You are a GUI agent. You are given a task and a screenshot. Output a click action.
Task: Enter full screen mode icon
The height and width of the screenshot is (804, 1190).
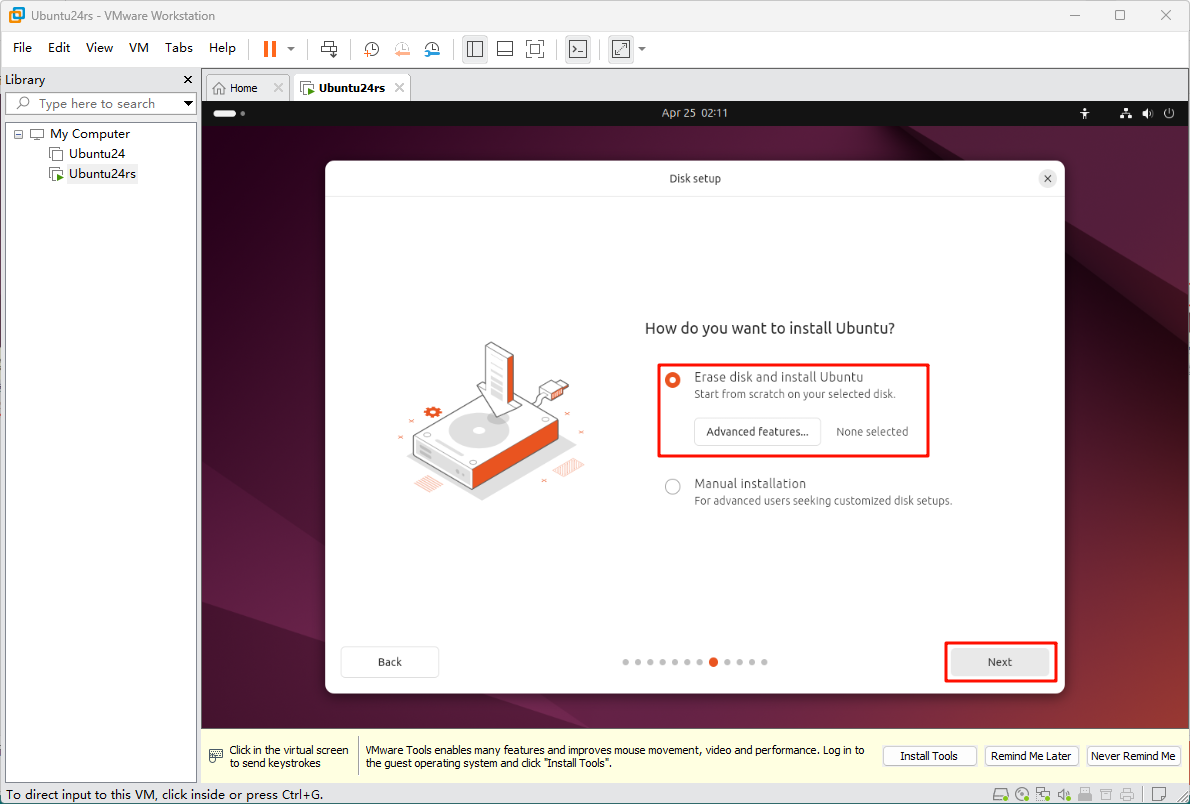click(535, 49)
